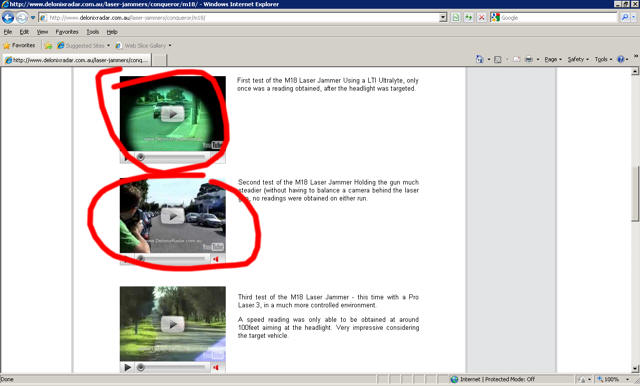Viewport: 640px width, 386px height.
Task: Open the Page command bar menu
Action: click(x=553, y=60)
